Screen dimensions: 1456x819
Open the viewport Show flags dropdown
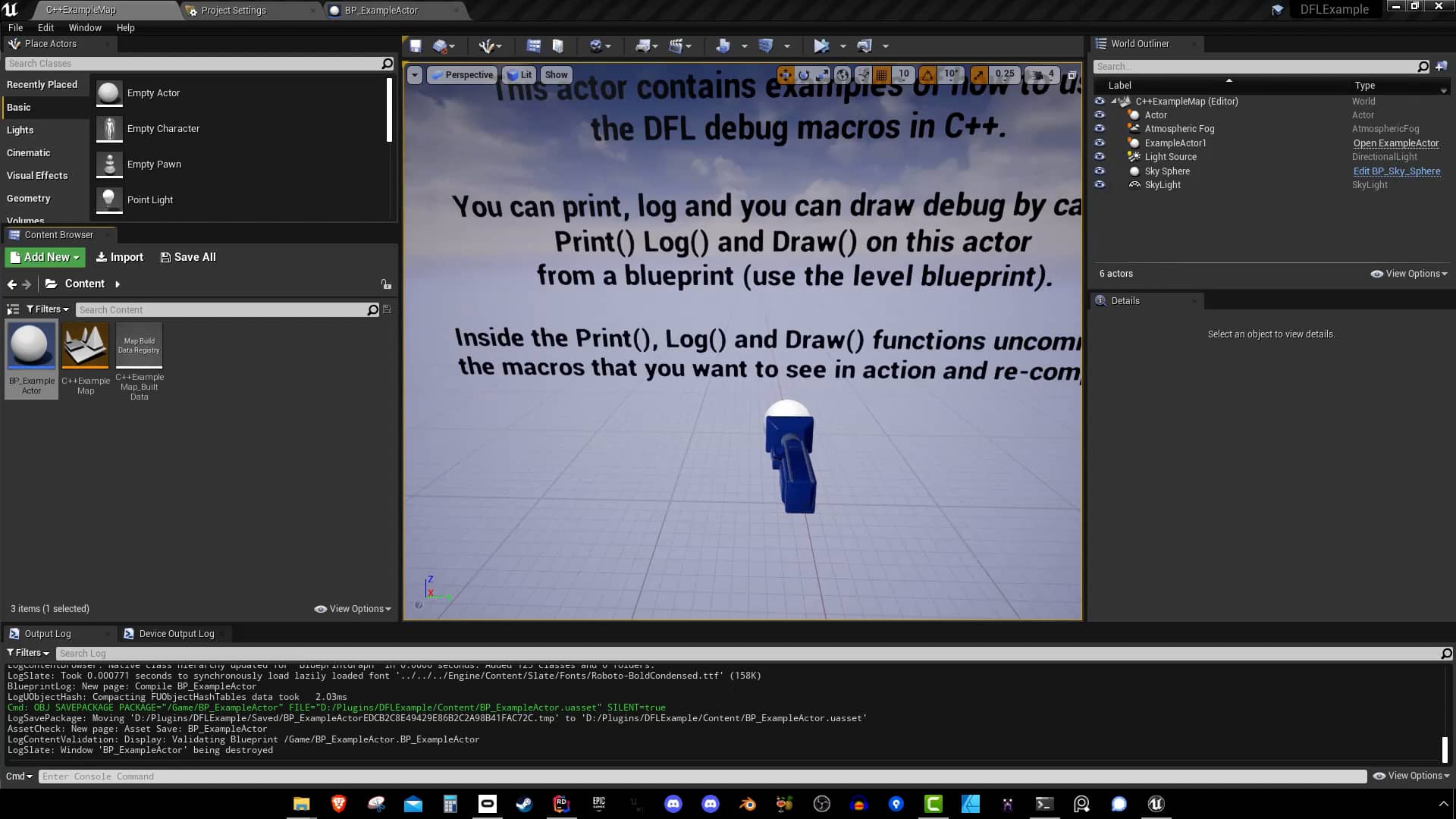click(556, 74)
